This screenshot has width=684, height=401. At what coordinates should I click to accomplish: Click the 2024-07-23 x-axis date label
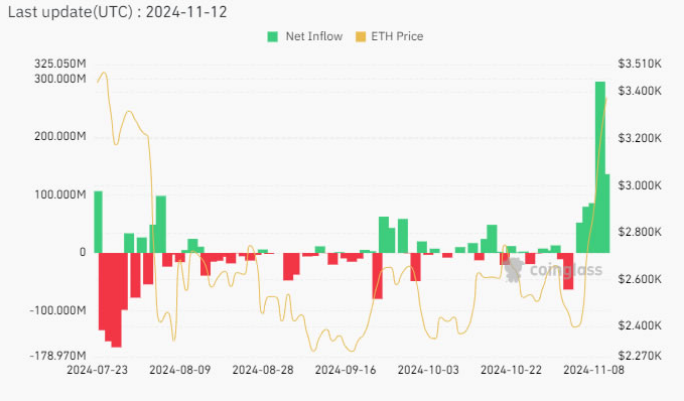click(x=97, y=370)
